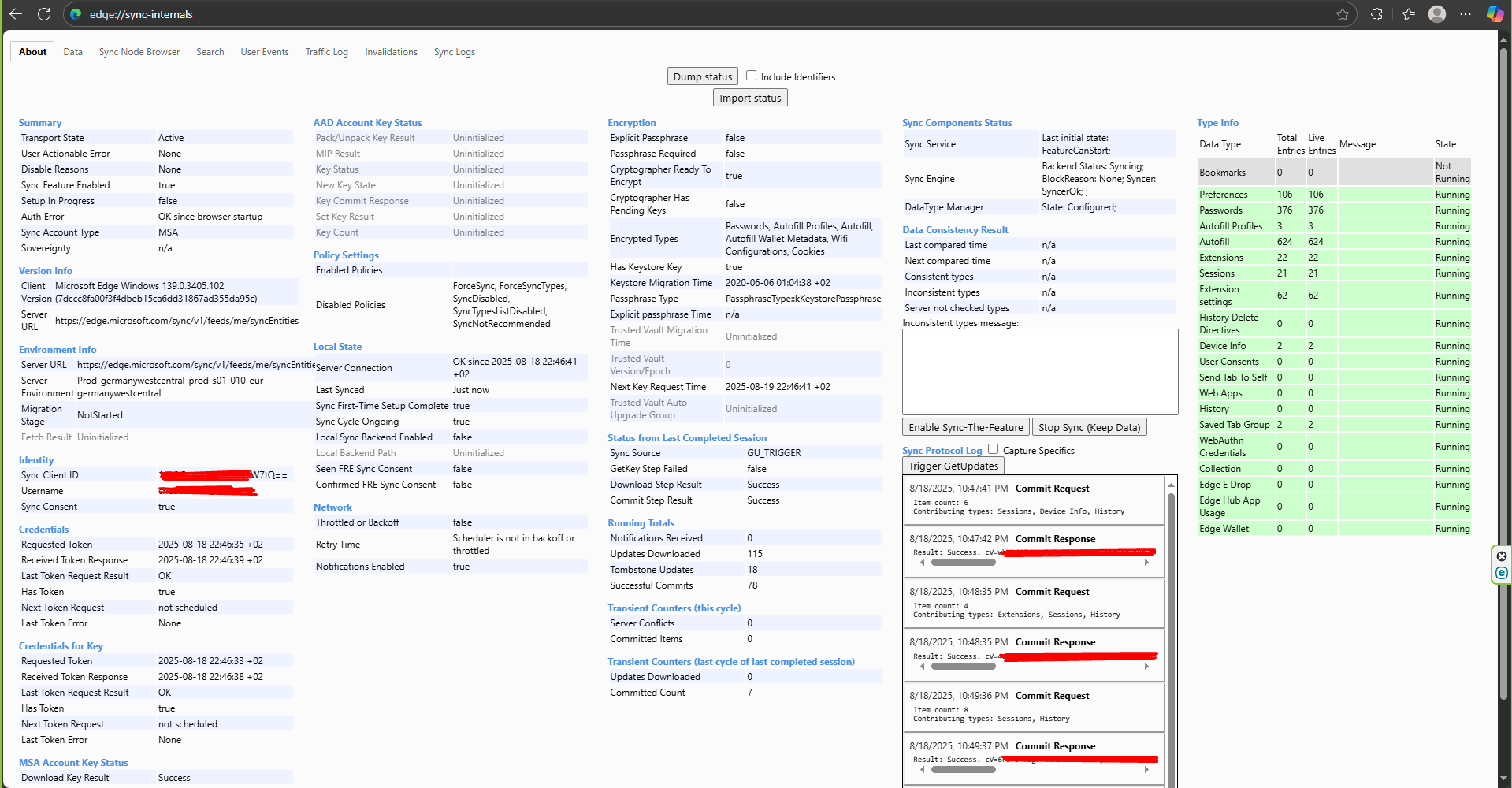Click horizontal scrollbar thumb in 10:47:42 Commit Response
1512x788 pixels.
click(964, 563)
